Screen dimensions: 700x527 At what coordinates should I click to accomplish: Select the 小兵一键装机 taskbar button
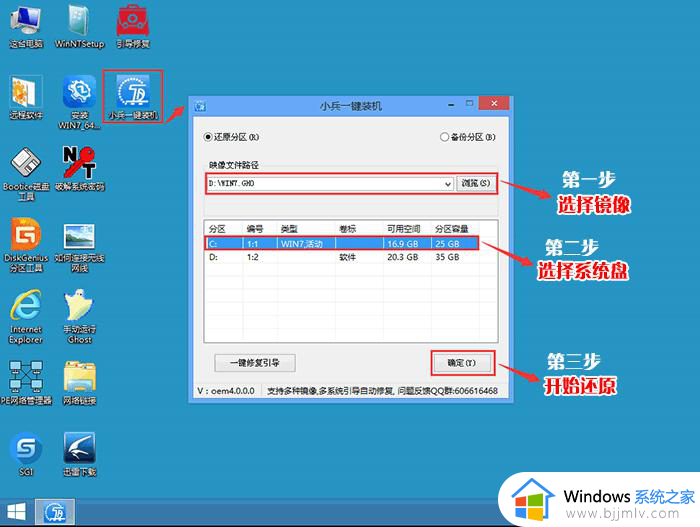[54, 512]
